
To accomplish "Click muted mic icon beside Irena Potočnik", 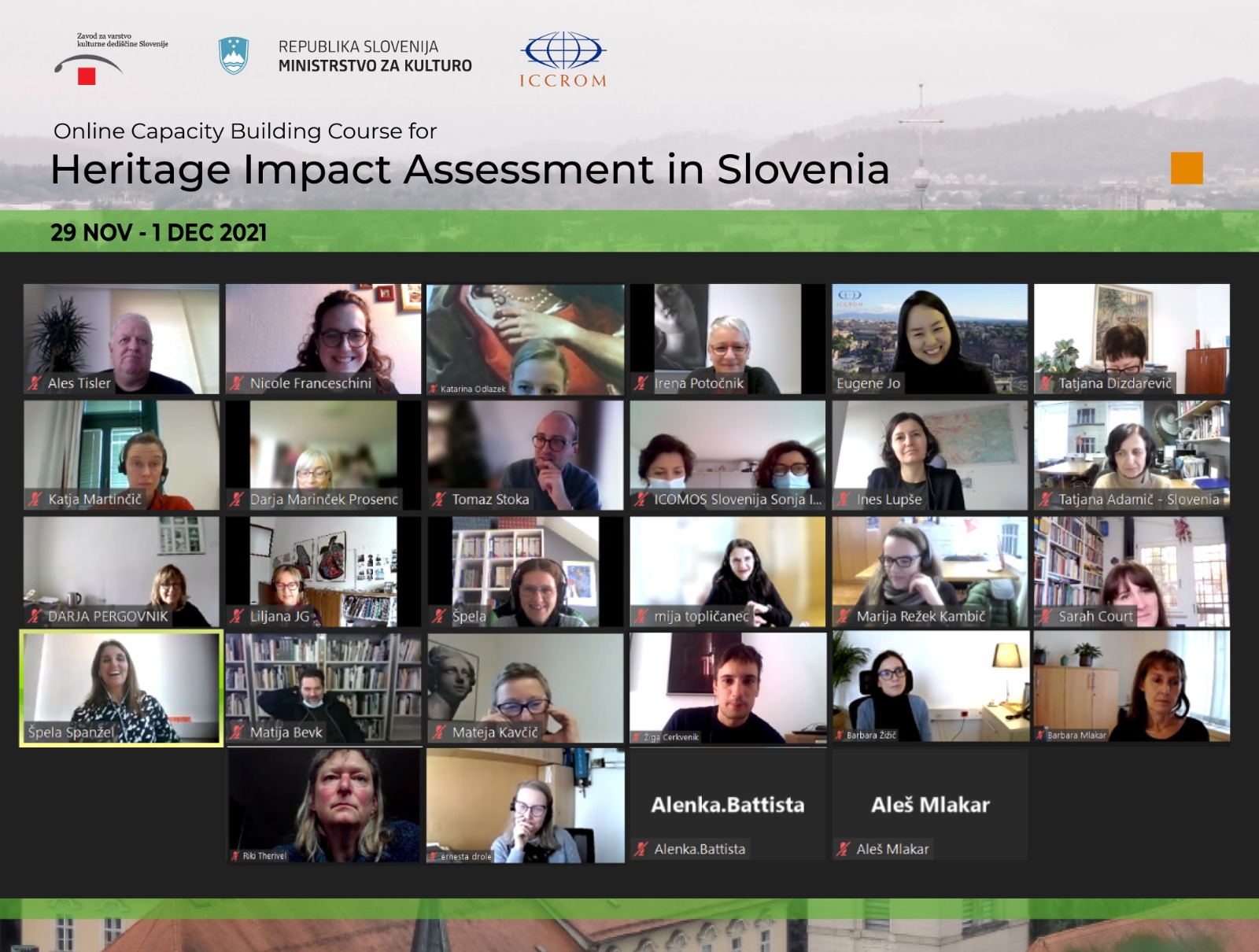I will (x=641, y=383).
